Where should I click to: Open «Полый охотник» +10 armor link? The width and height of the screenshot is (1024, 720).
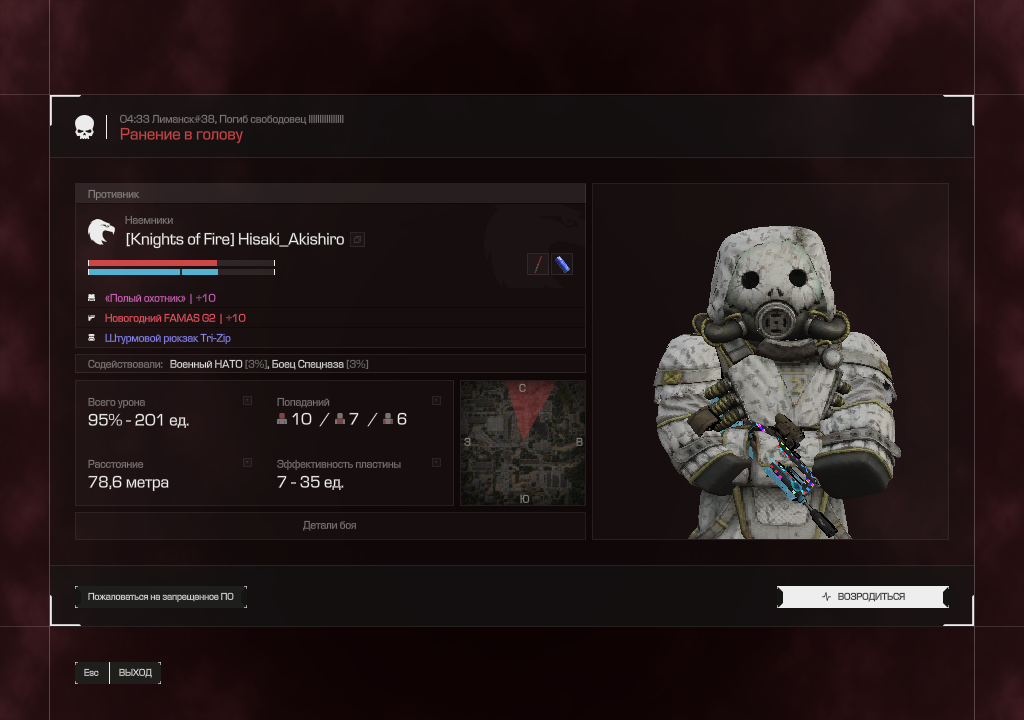point(160,298)
